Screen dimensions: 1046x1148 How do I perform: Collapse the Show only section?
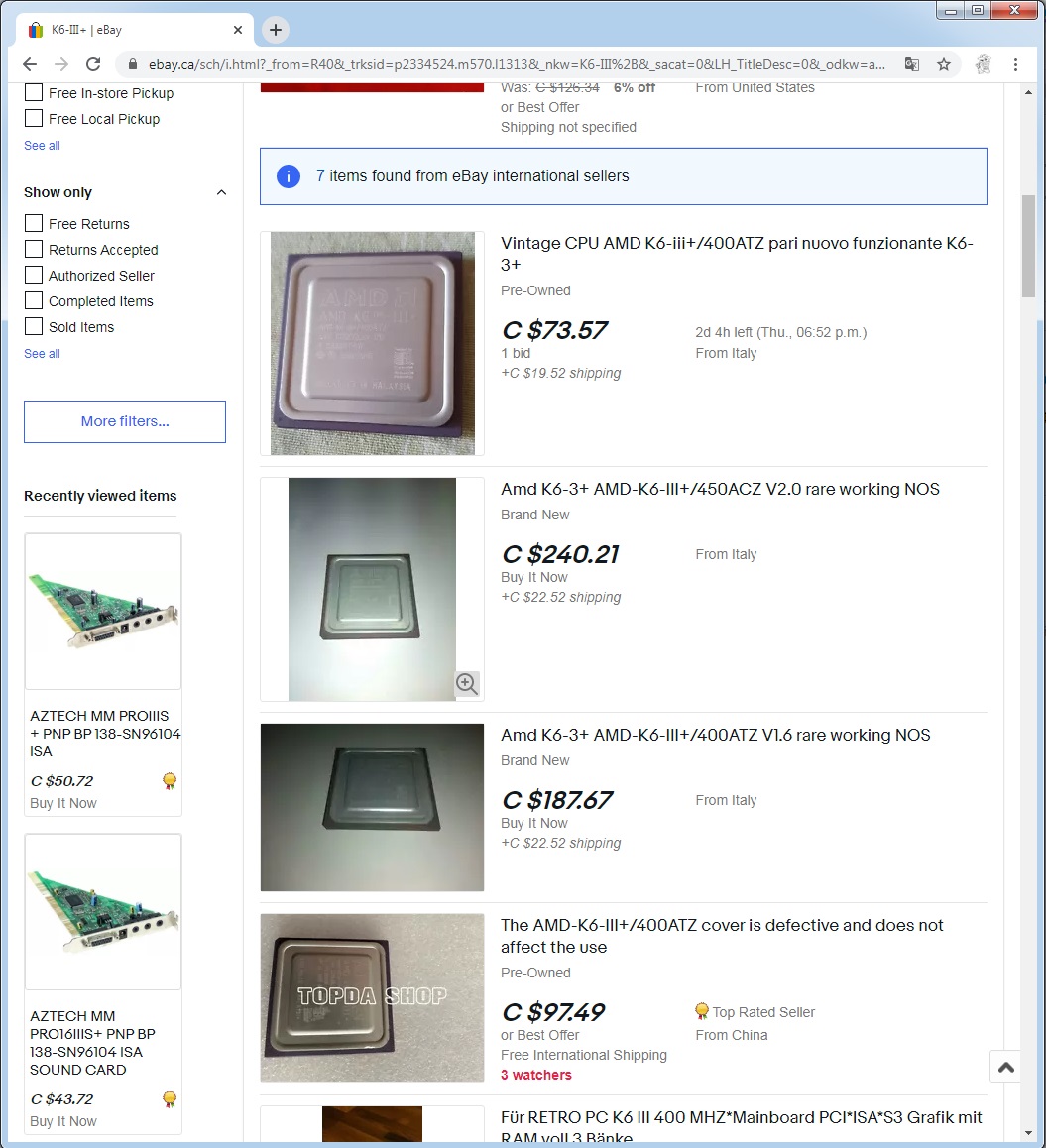pos(221,192)
